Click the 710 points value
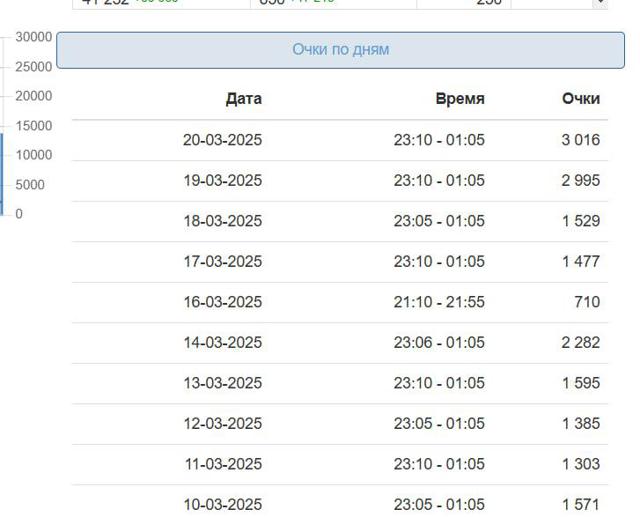 click(x=587, y=302)
